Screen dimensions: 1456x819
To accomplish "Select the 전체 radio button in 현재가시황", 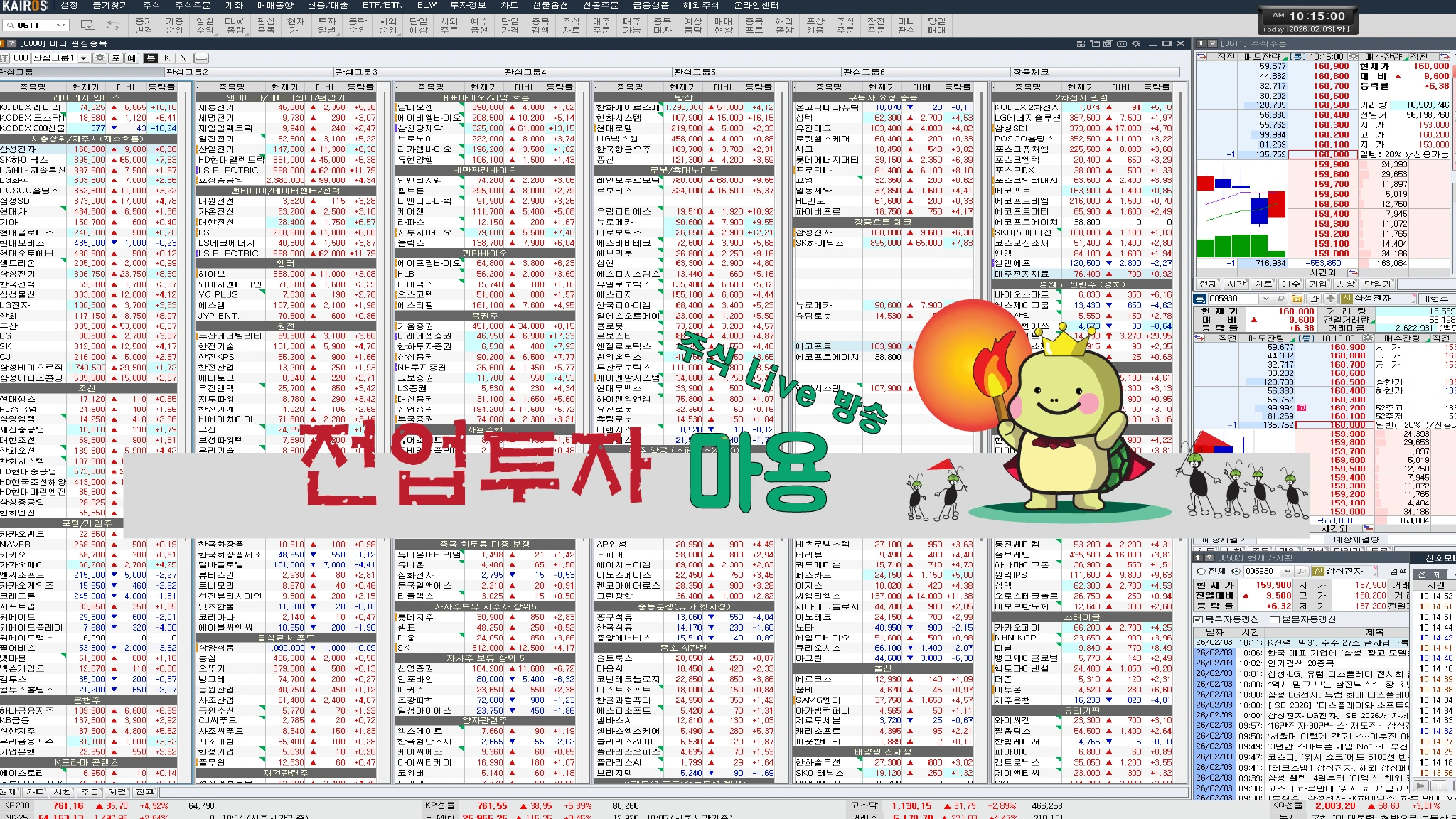I will point(1201,571).
